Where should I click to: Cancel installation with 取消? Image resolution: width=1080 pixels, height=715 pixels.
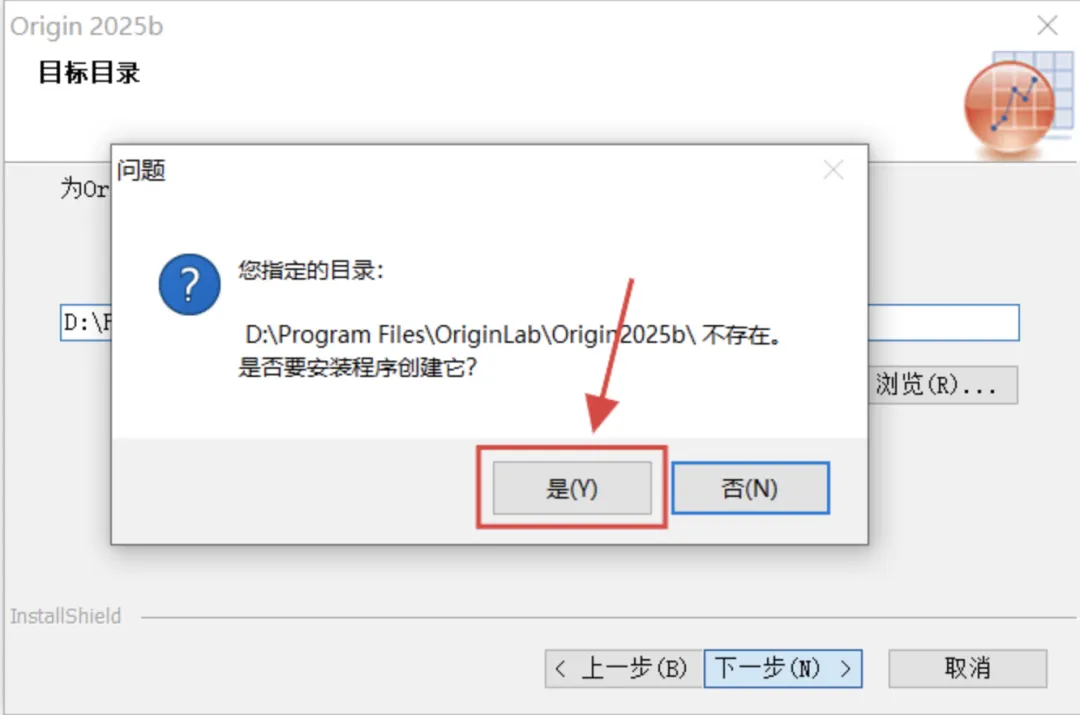[x=968, y=668]
